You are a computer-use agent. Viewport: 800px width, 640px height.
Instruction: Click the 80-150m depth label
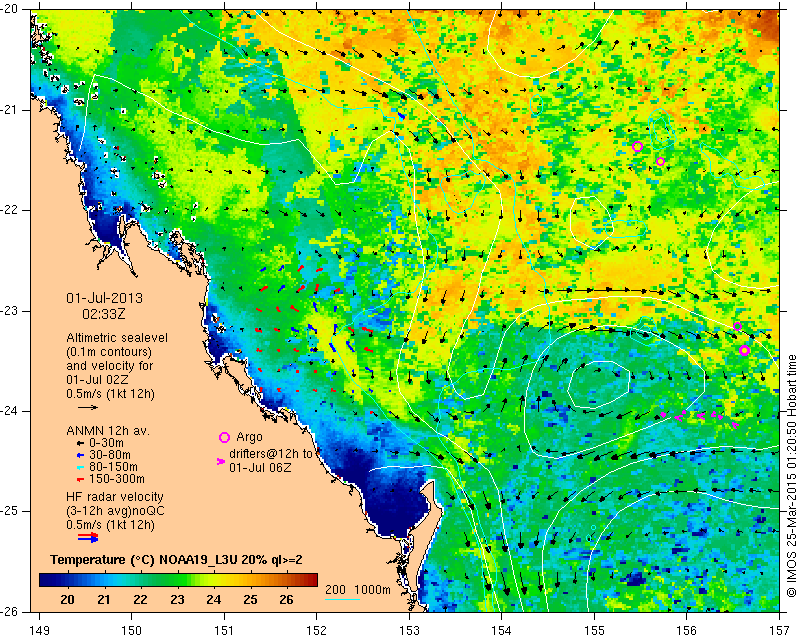pyautogui.click(x=113, y=467)
